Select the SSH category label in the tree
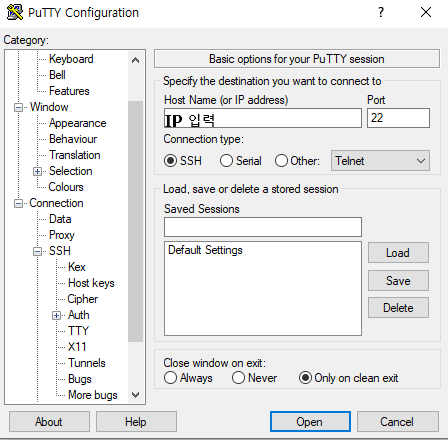448x440 pixels. point(60,251)
